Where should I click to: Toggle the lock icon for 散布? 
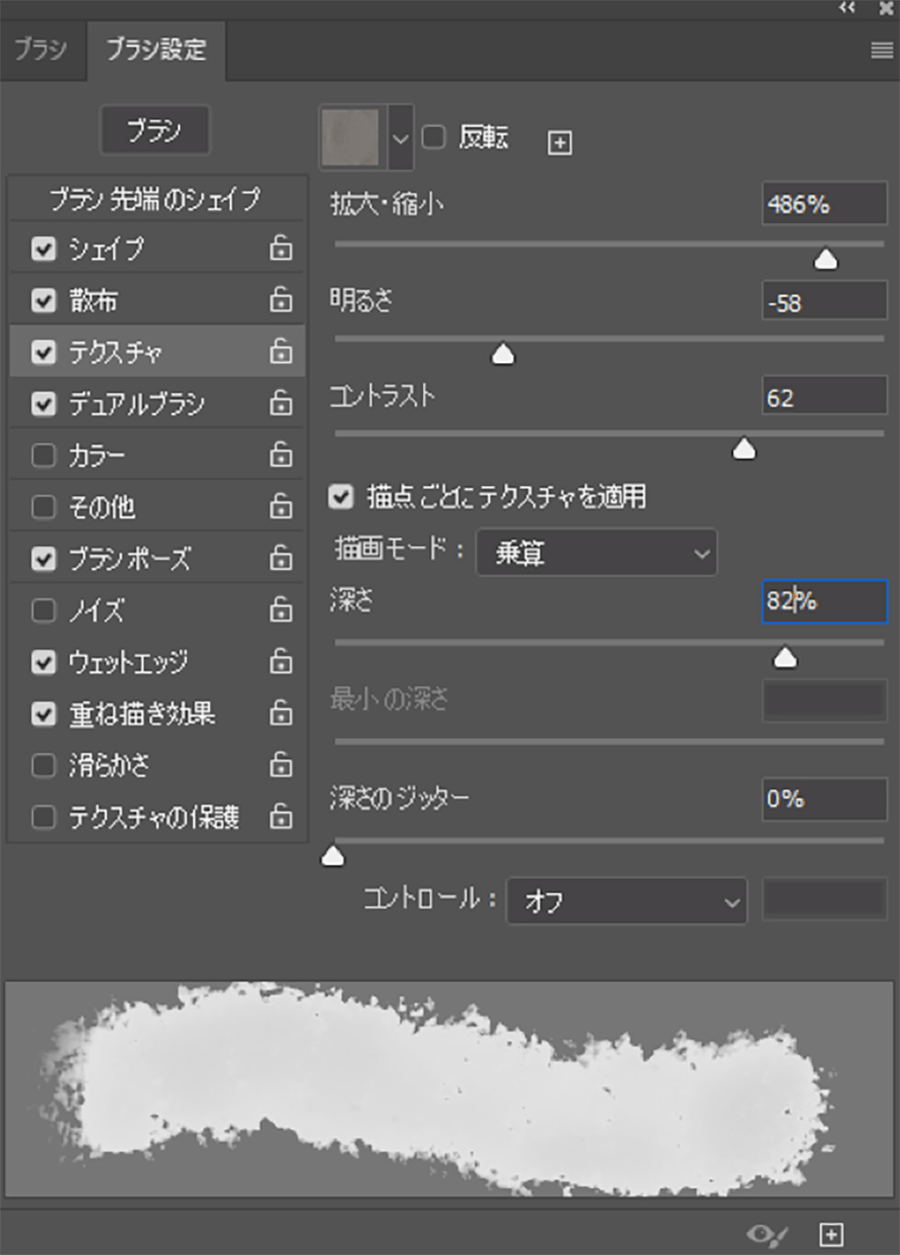tap(281, 300)
